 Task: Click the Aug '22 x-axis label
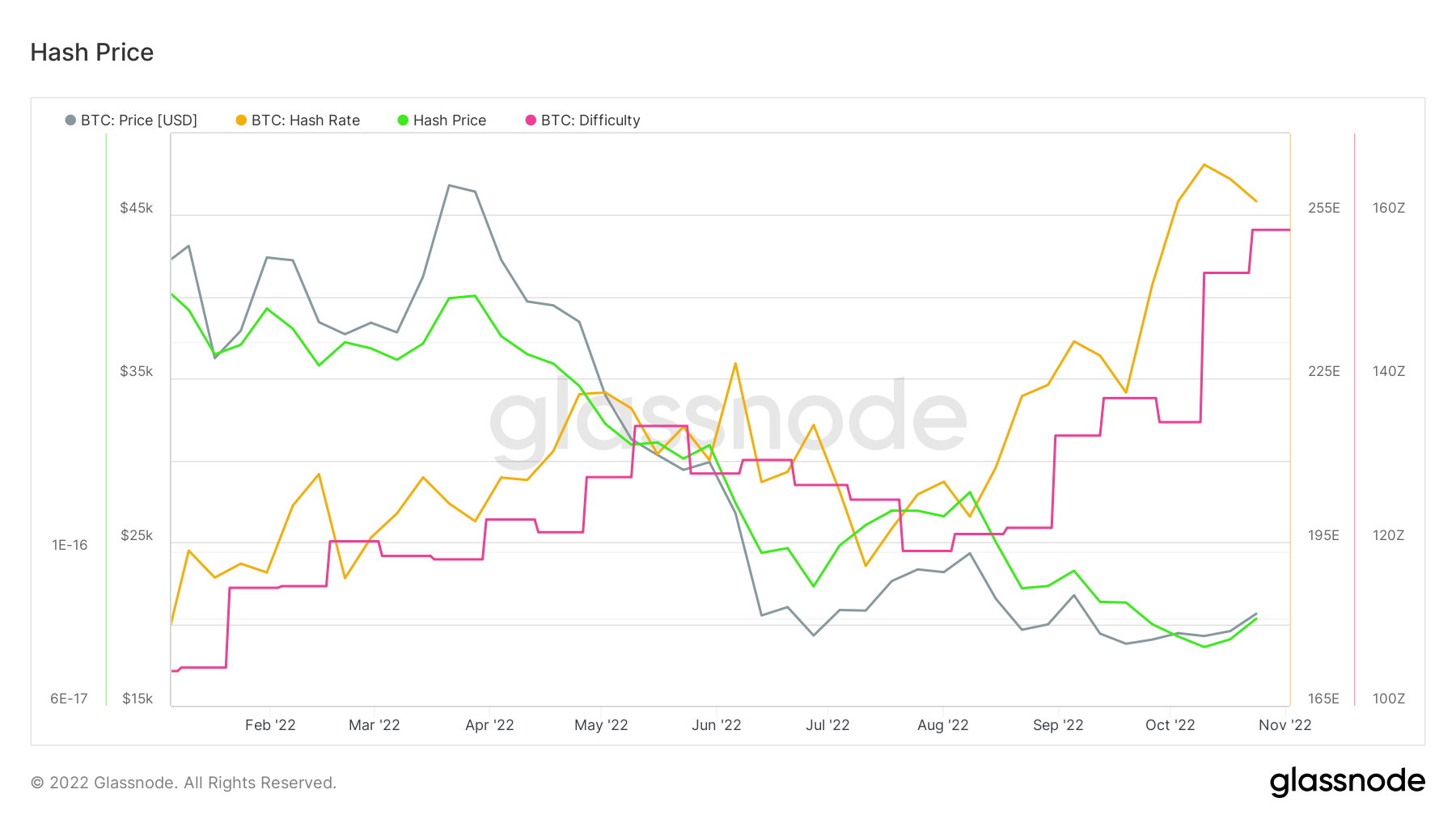pyautogui.click(x=943, y=725)
